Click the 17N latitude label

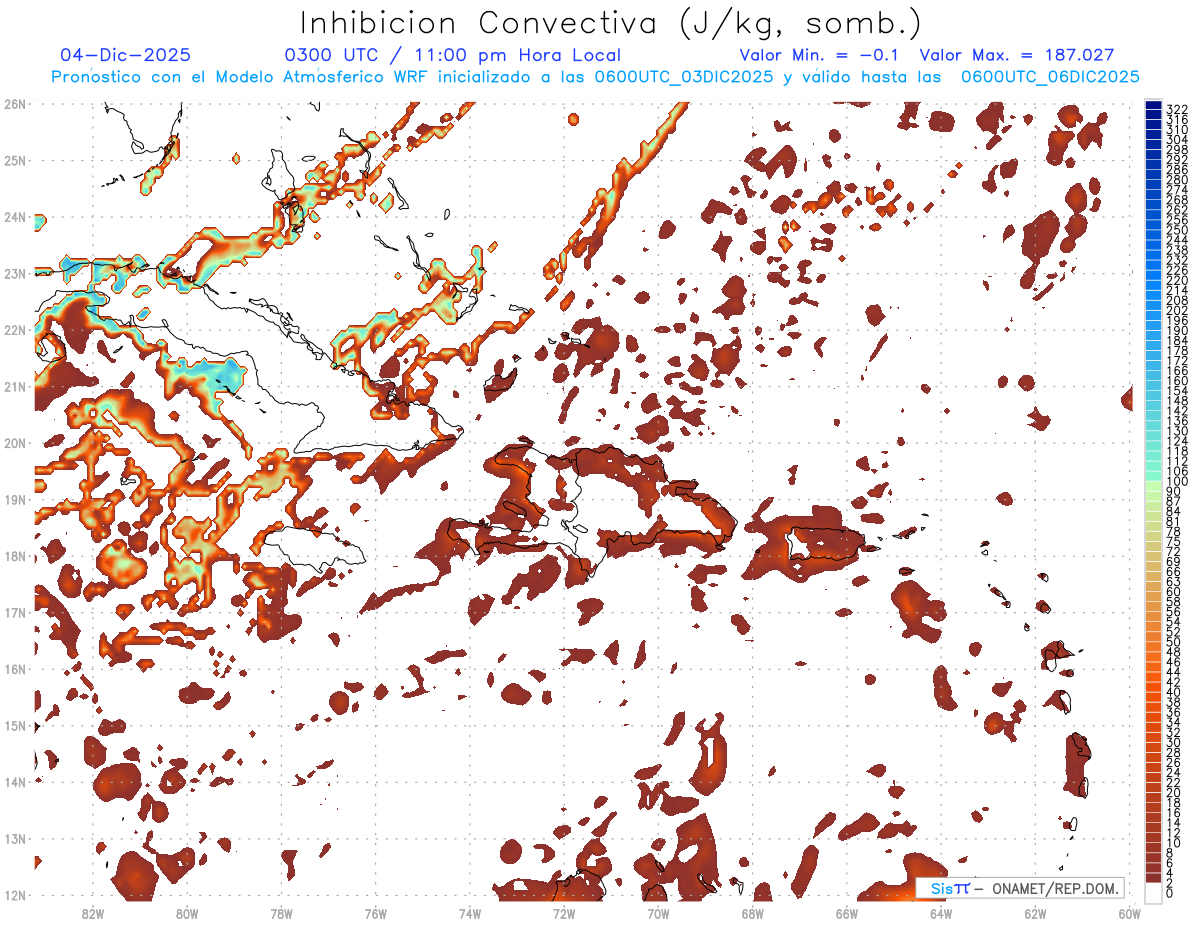click(x=15, y=612)
